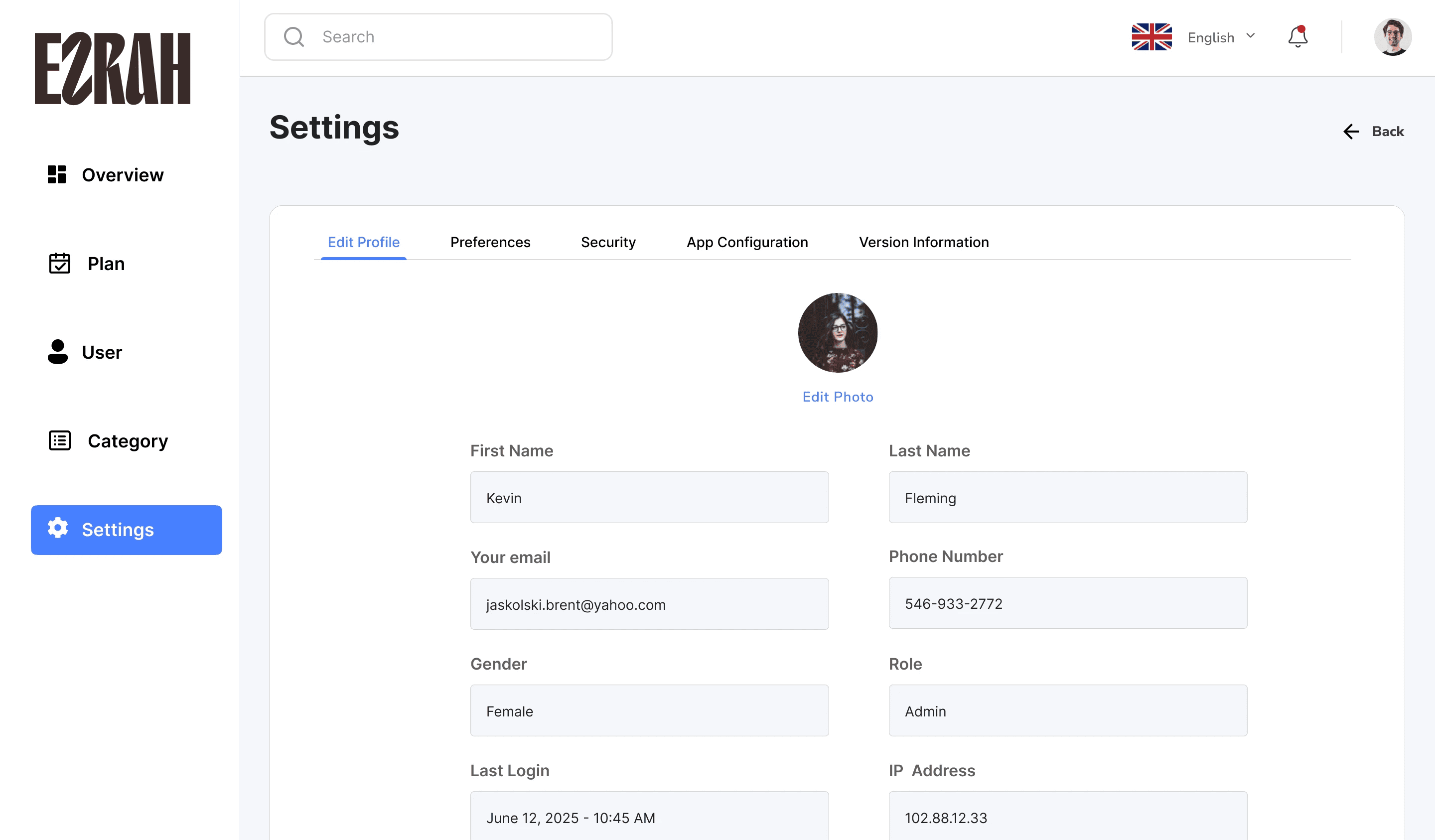Click the User person icon

coord(57,351)
